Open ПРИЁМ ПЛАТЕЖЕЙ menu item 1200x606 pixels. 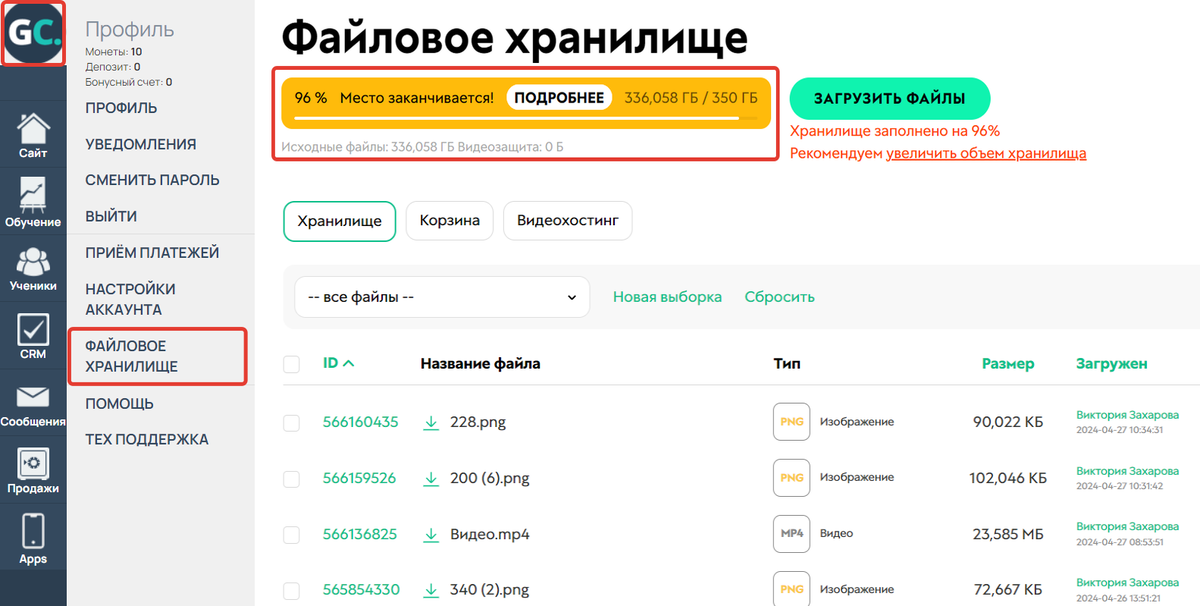pyautogui.click(x=152, y=253)
